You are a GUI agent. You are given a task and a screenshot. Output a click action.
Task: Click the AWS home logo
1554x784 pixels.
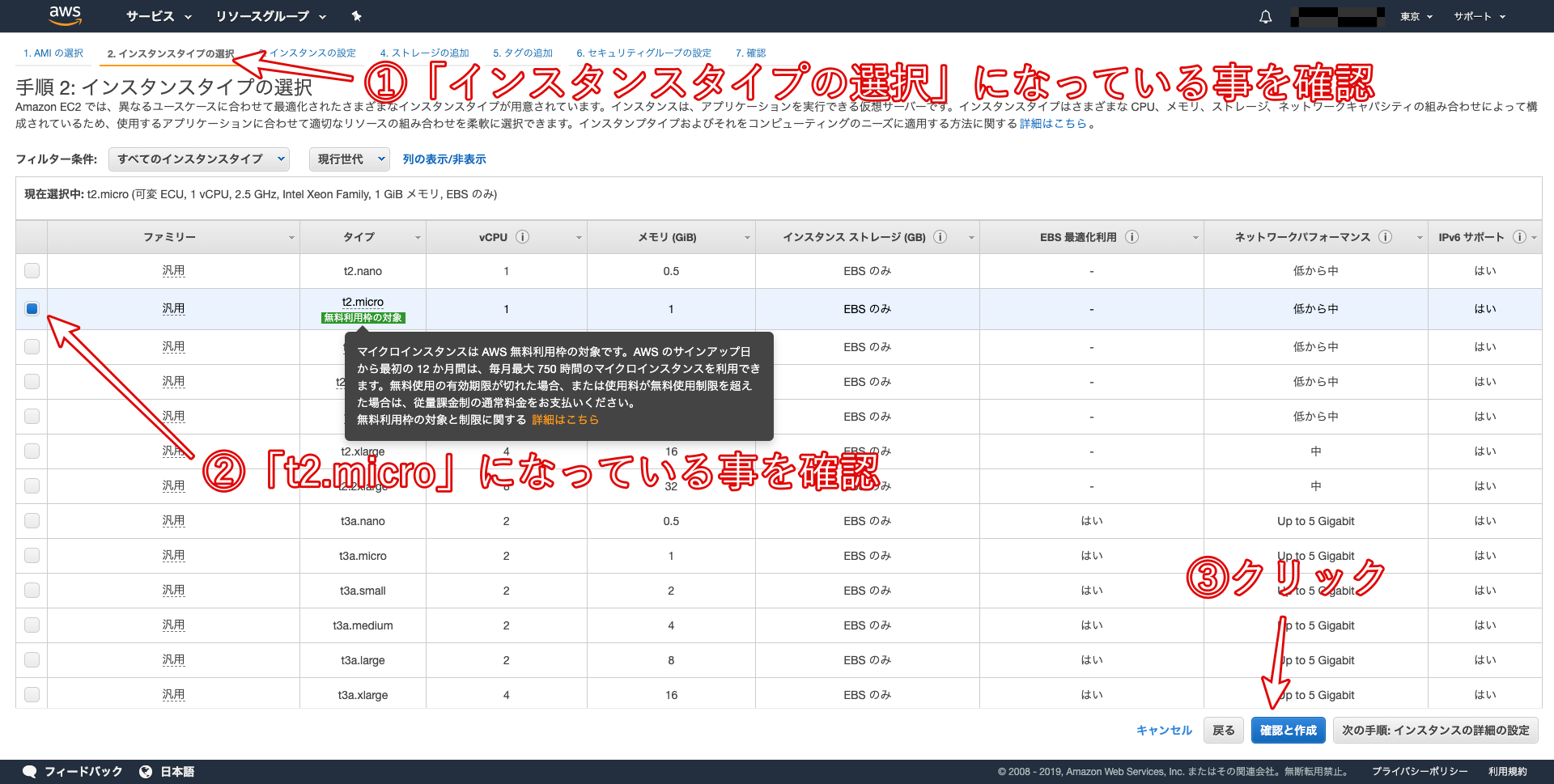pyautogui.click(x=65, y=15)
